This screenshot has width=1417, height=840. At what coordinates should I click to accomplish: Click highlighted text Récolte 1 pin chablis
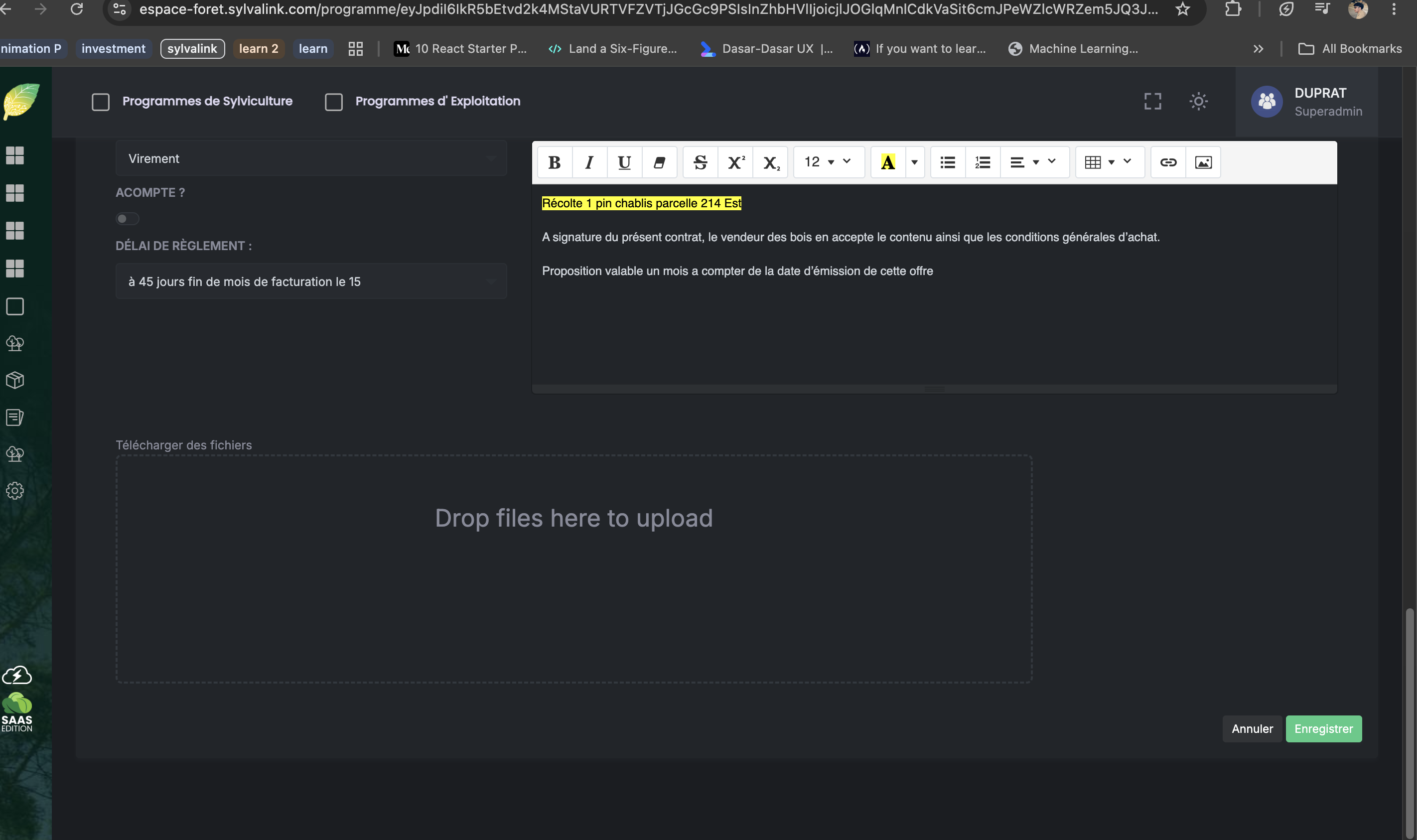pos(642,203)
